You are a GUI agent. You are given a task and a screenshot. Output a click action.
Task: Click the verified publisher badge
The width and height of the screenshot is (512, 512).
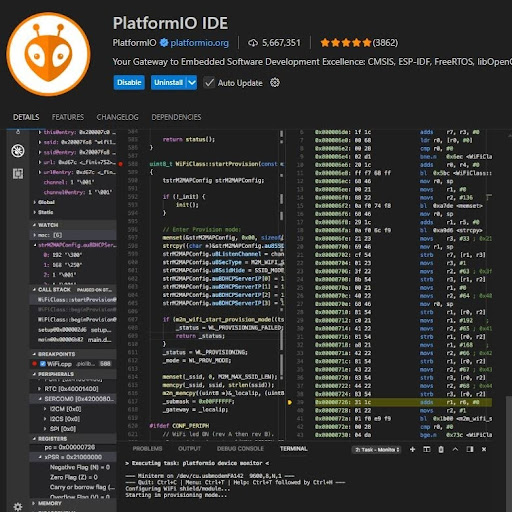click(x=164, y=43)
